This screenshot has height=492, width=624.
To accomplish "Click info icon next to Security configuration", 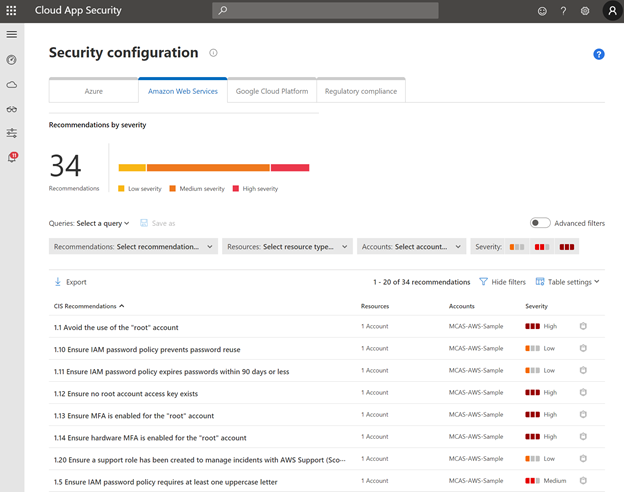I will point(213,53).
